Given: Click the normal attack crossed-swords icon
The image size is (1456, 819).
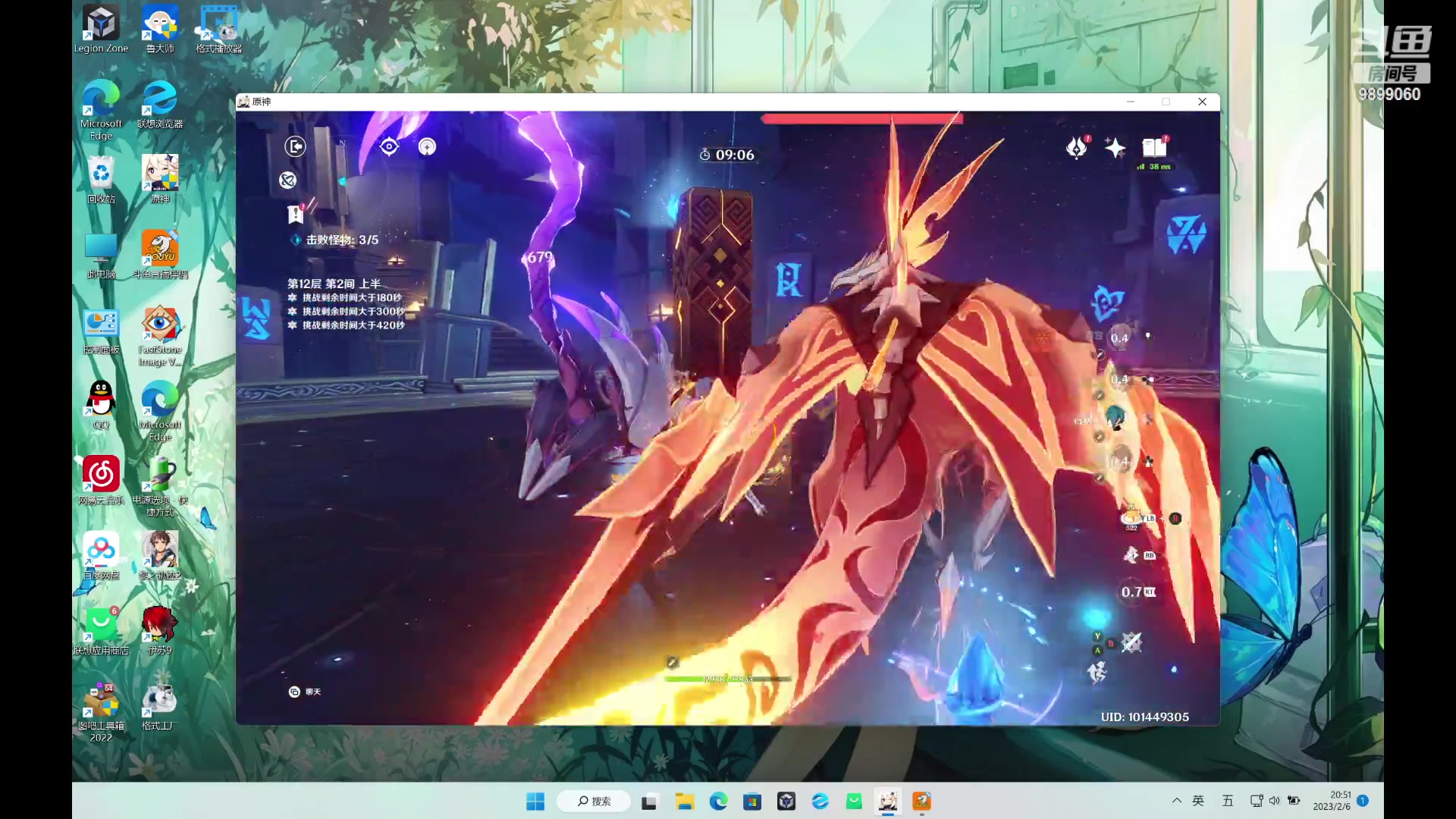Looking at the screenshot, I should (1131, 642).
